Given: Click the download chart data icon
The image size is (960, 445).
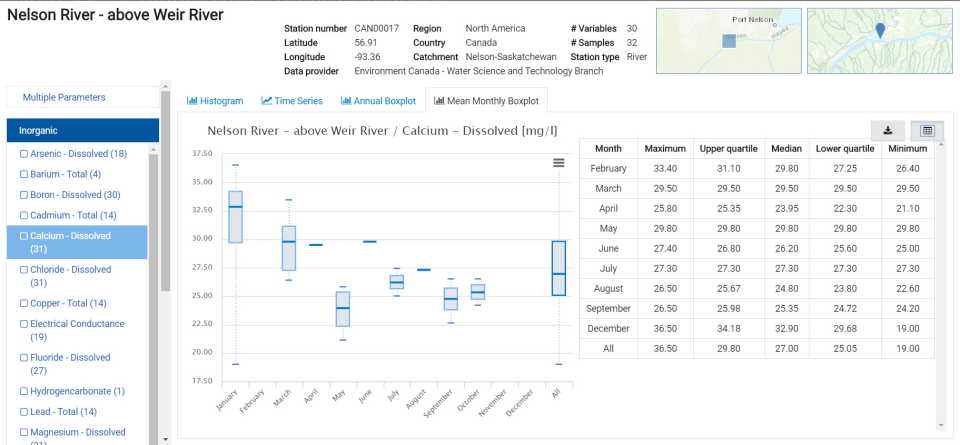Looking at the screenshot, I should pyautogui.click(x=888, y=130).
